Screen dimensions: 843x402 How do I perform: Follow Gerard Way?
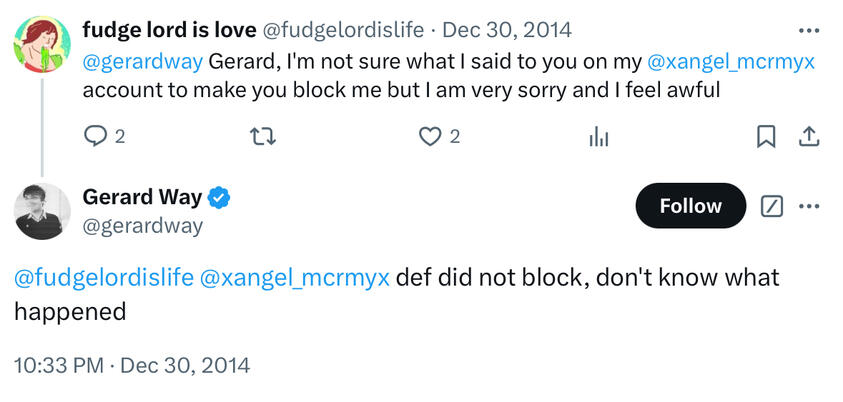pyautogui.click(x=690, y=206)
